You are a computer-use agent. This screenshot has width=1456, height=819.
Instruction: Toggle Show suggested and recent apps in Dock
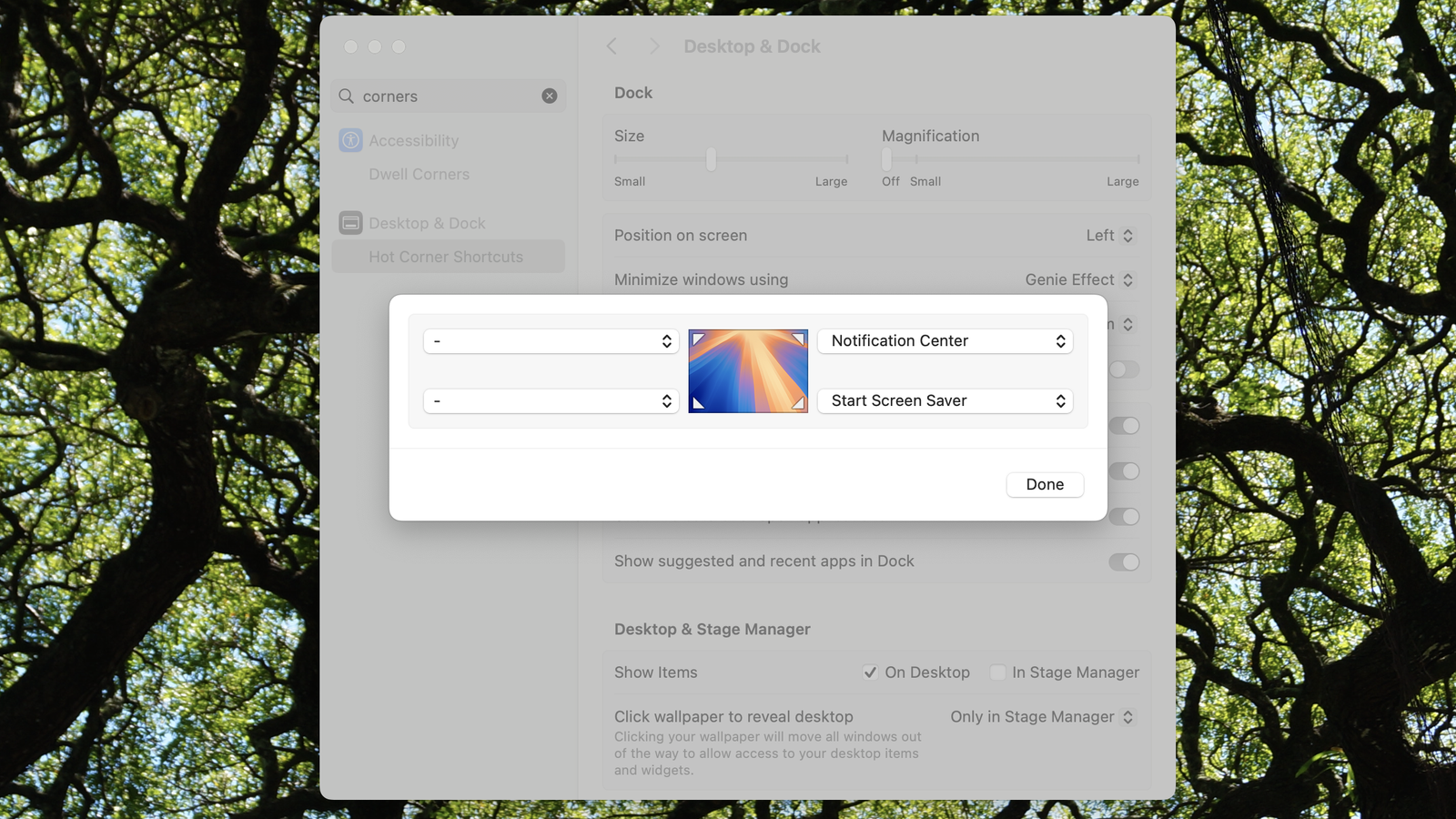[x=1125, y=561]
